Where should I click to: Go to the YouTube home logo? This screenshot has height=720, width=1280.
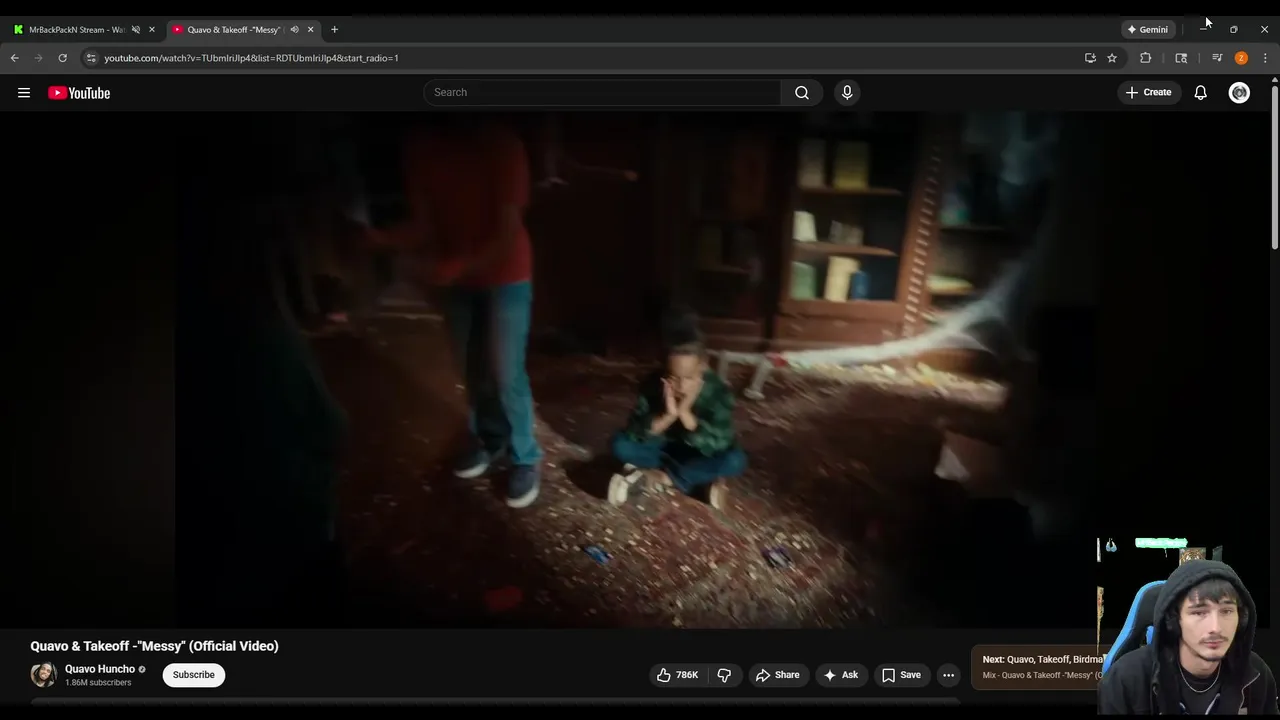[x=79, y=93]
